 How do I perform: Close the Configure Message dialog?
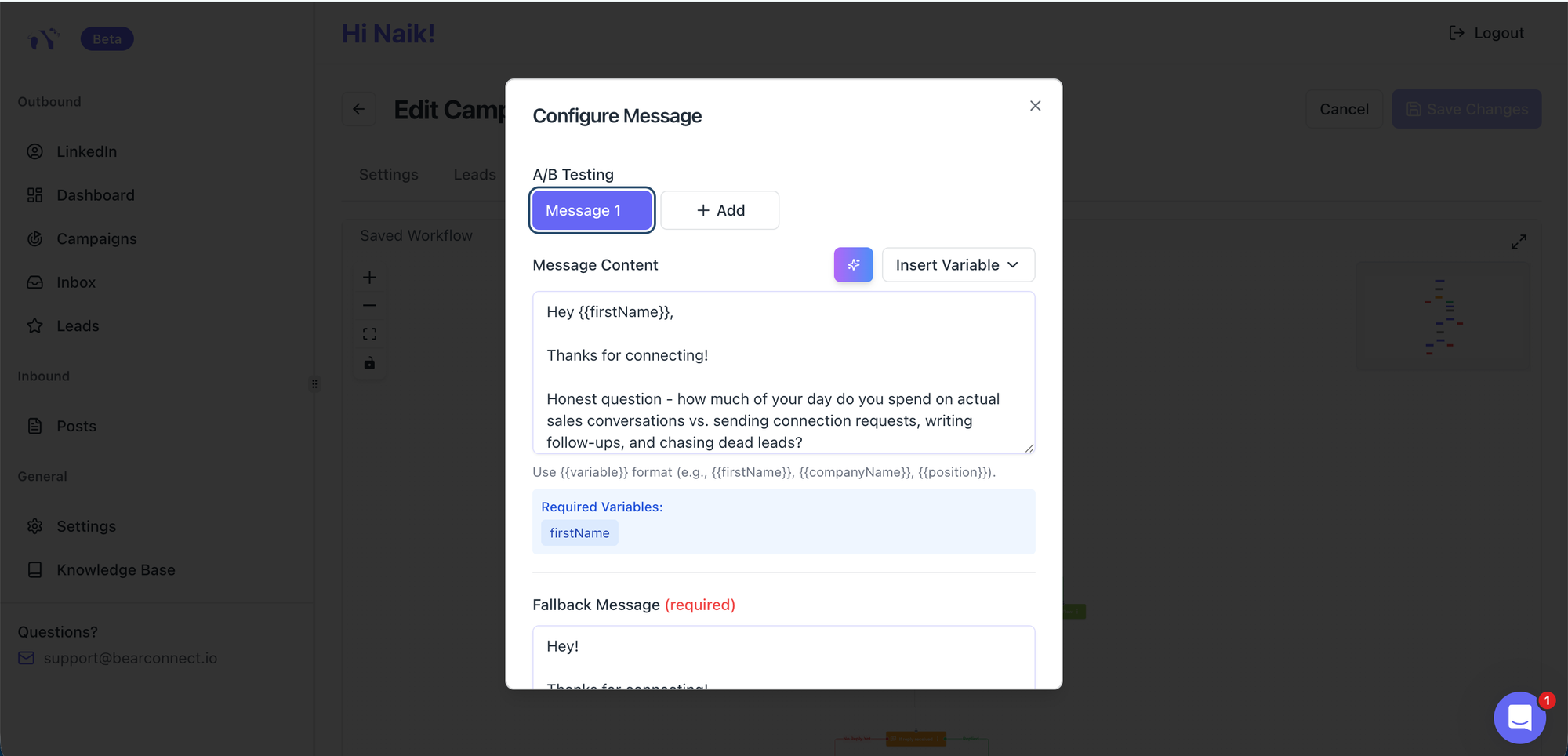(x=1035, y=106)
